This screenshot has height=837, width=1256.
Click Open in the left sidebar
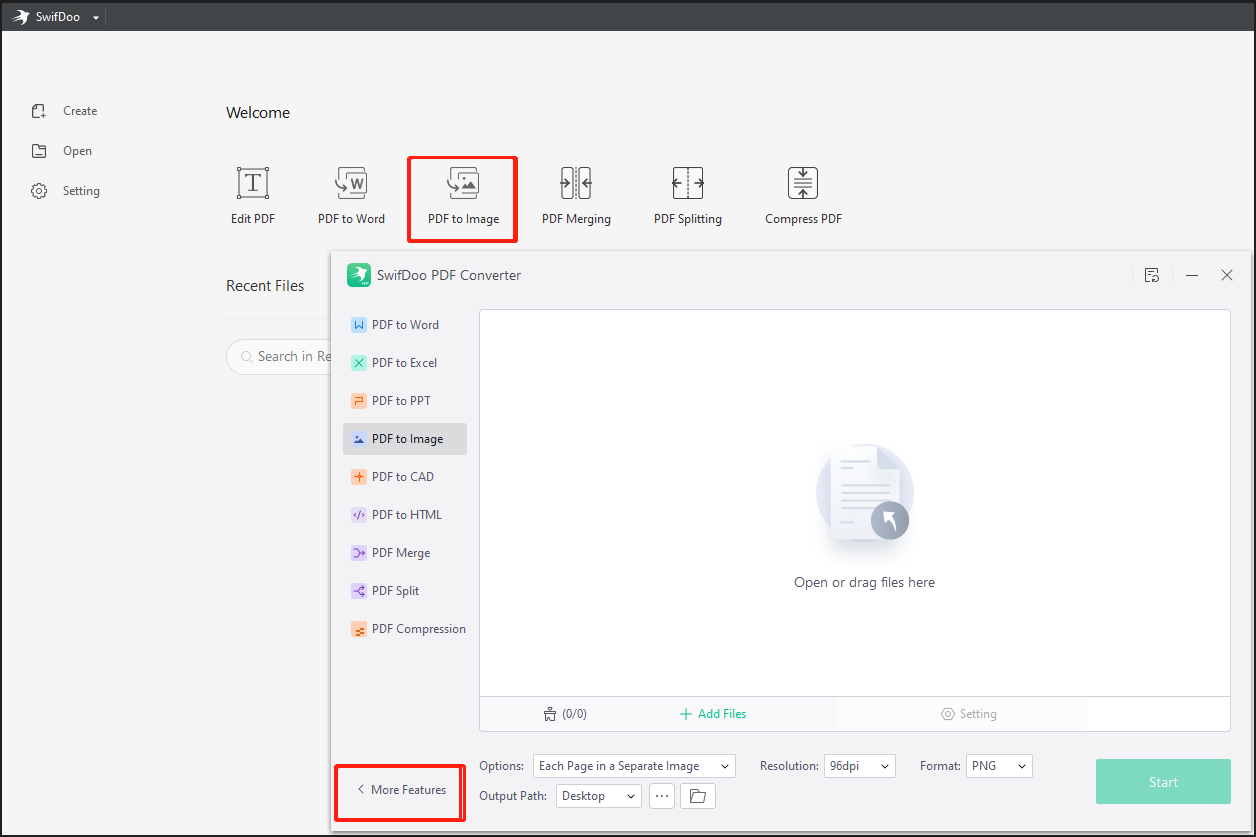click(x=62, y=151)
